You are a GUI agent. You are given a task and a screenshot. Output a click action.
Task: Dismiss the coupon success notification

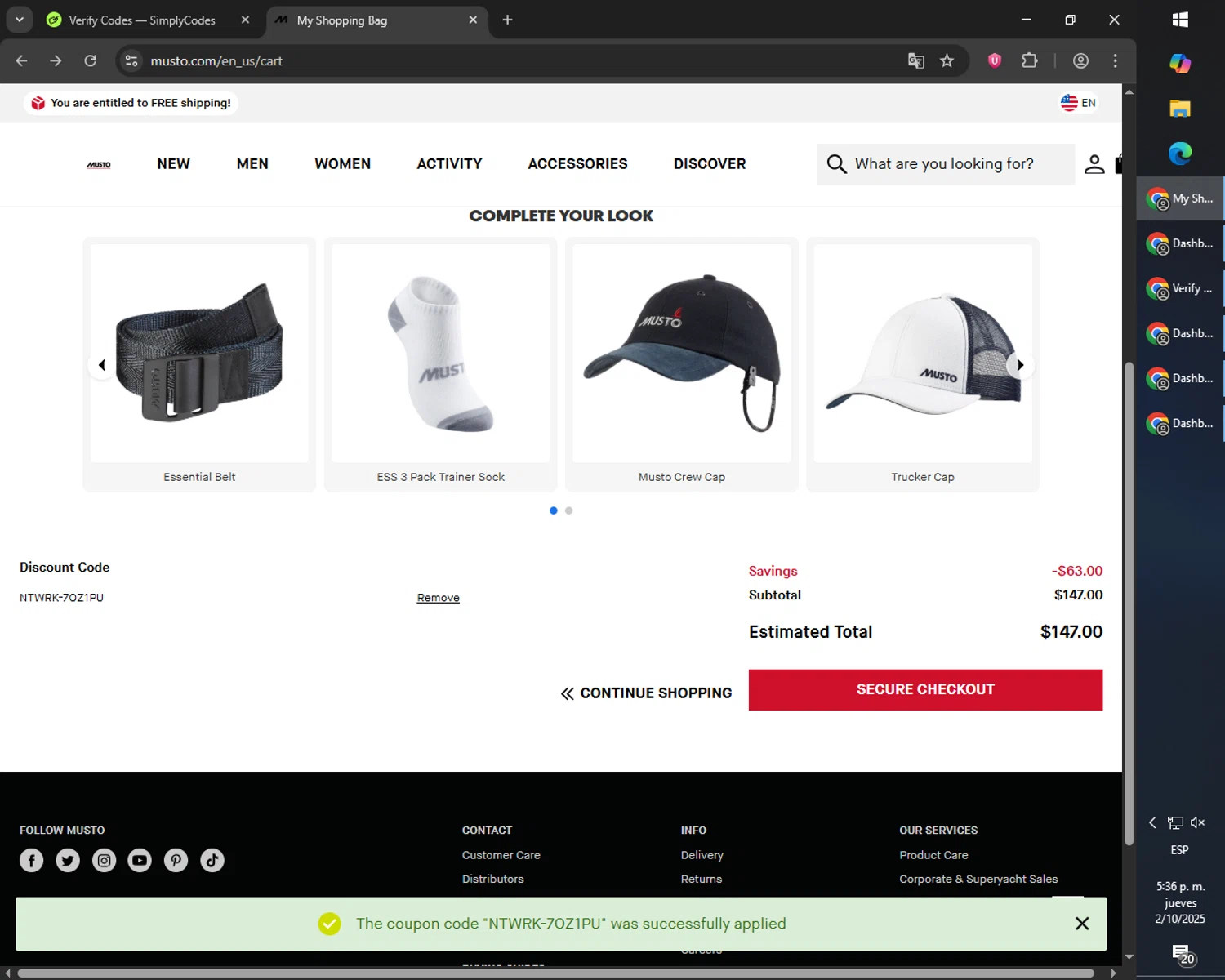pyautogui.click(x=1082, y=924)
